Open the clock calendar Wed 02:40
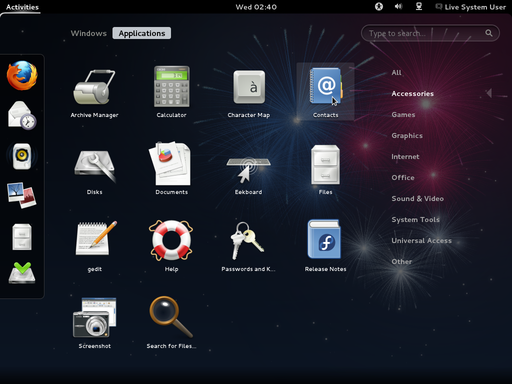This screenshot has height=384, width=512. (x=256, y=7)
